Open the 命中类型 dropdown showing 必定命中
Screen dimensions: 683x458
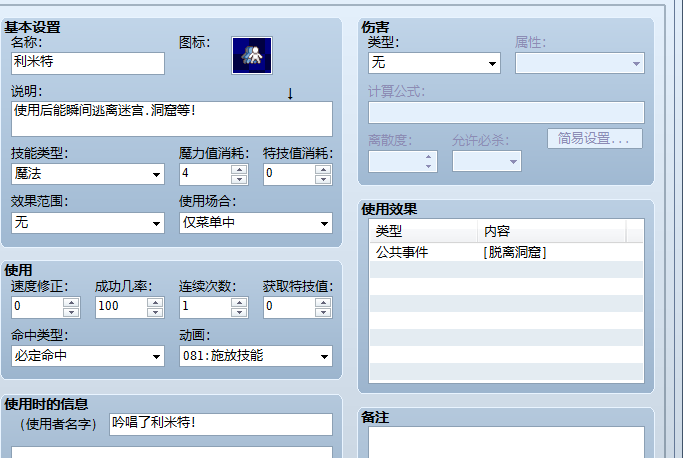(x=88, y=356)
